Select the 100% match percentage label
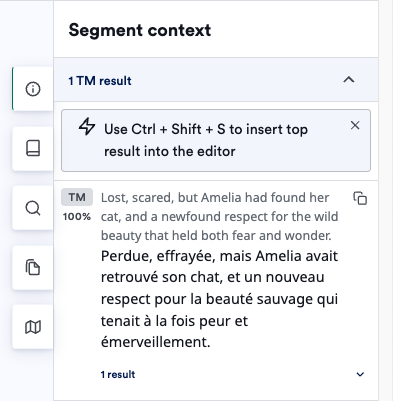 coord(77,217)
